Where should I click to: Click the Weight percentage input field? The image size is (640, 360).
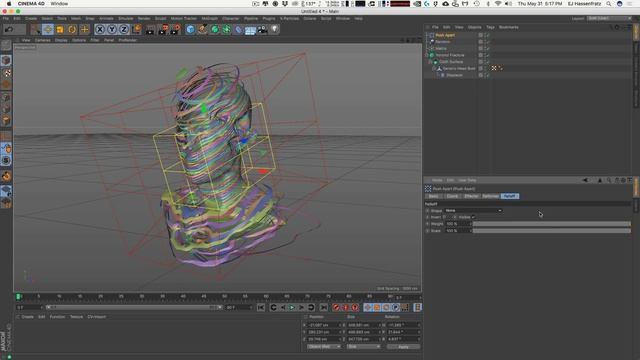point(458,224)
